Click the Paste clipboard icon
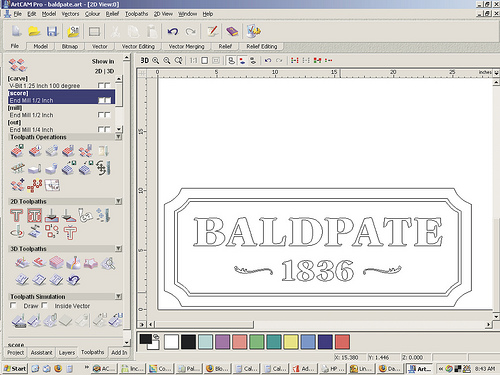Image resolution: width=500 pixels, height=375 pixels. pos(152,32)
